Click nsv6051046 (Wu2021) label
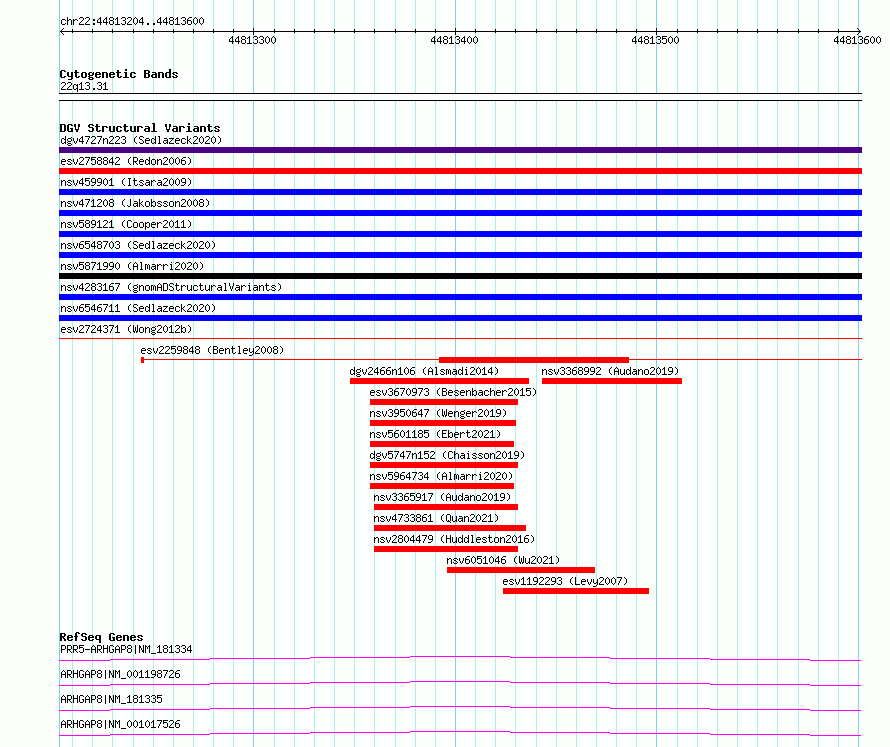 [x=503, y=560]
